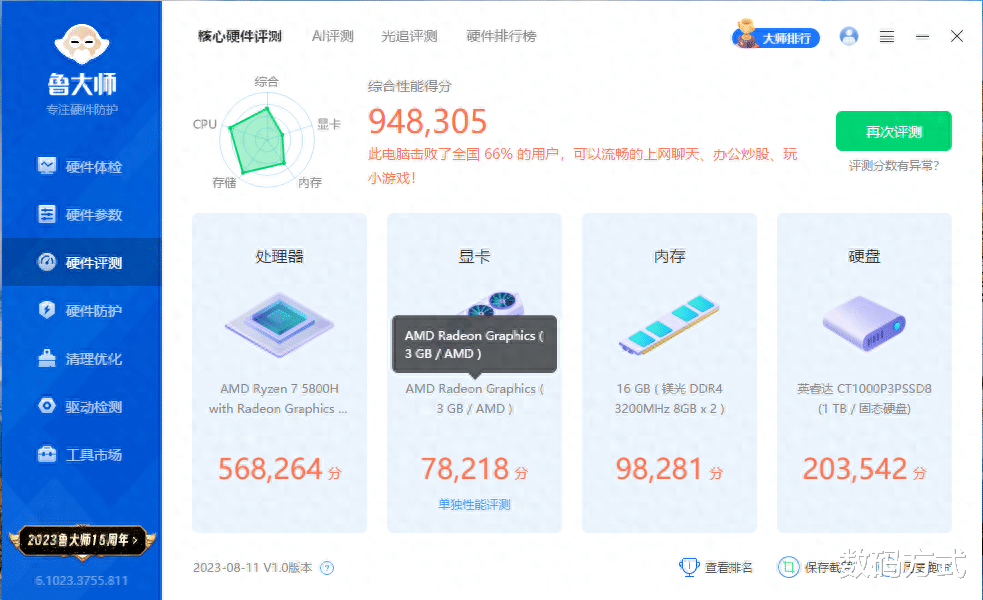
Task: Open 工具市场 in the sidebar
Action: tap(80, 455)
